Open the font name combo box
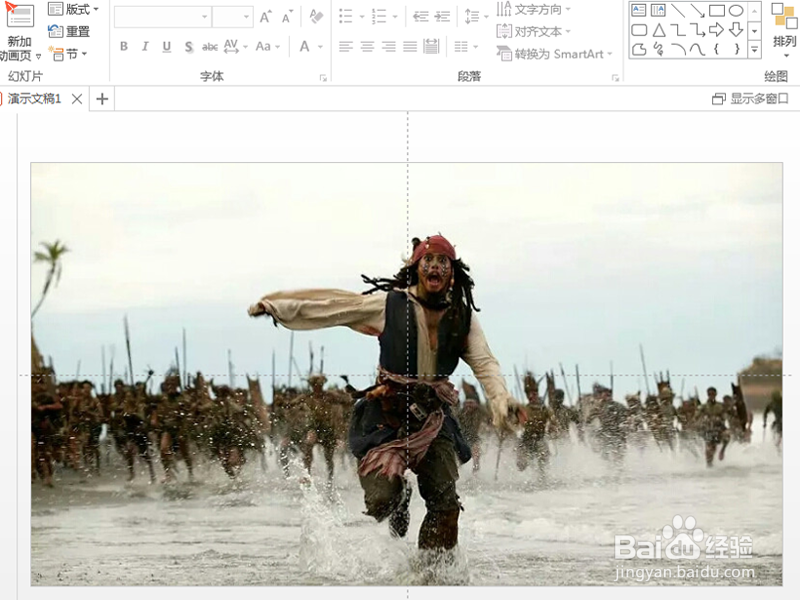 (x=162, y=17)
